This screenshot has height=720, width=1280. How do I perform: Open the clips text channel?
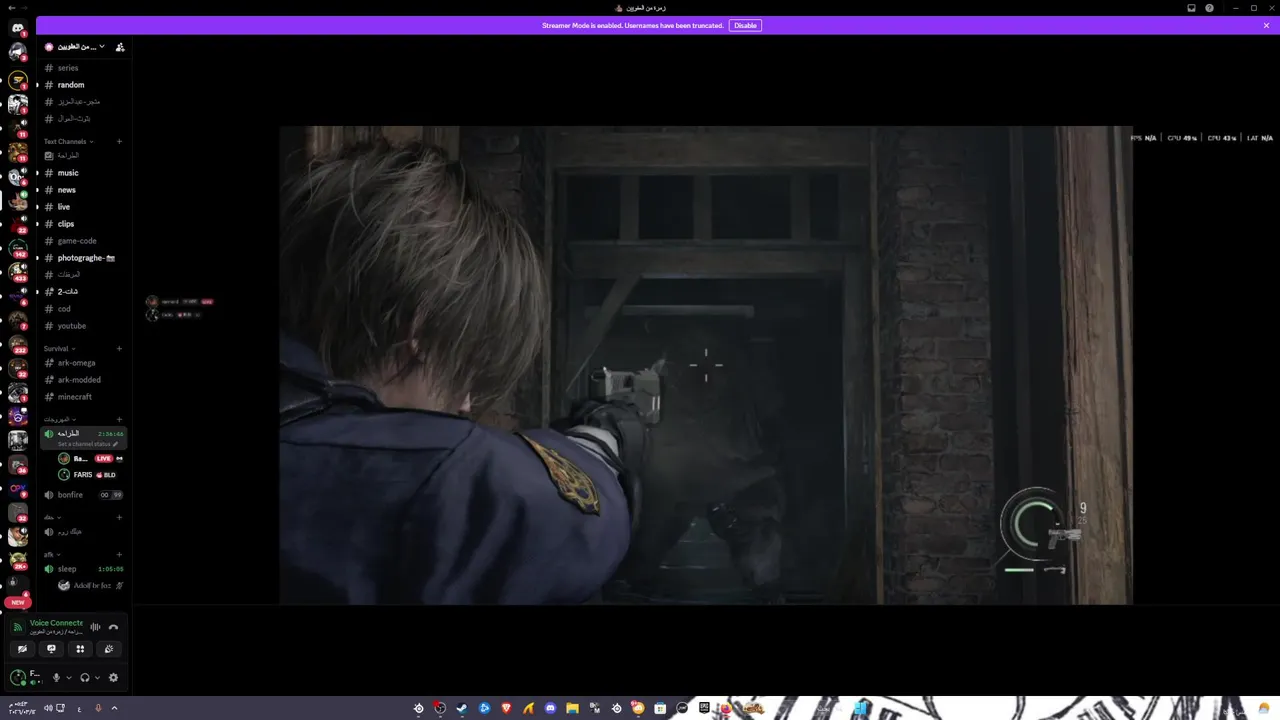click(x=84, y=224)
